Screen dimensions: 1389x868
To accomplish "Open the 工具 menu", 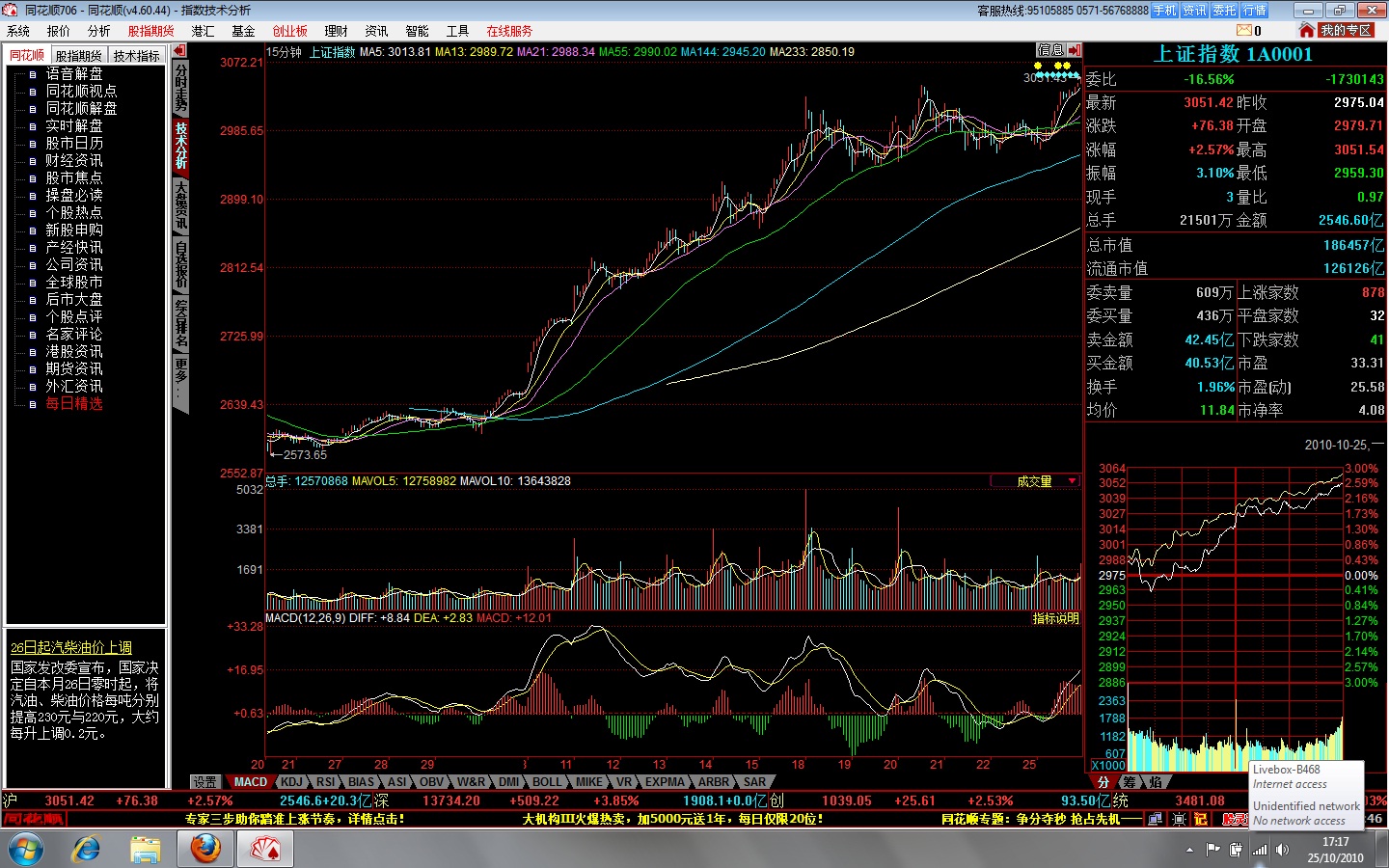I will 457,31.
